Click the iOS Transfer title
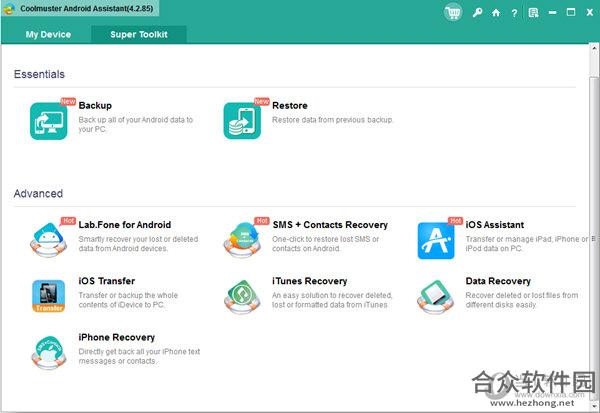This screenshot has height=413, width=600. (x=107, y=281)
